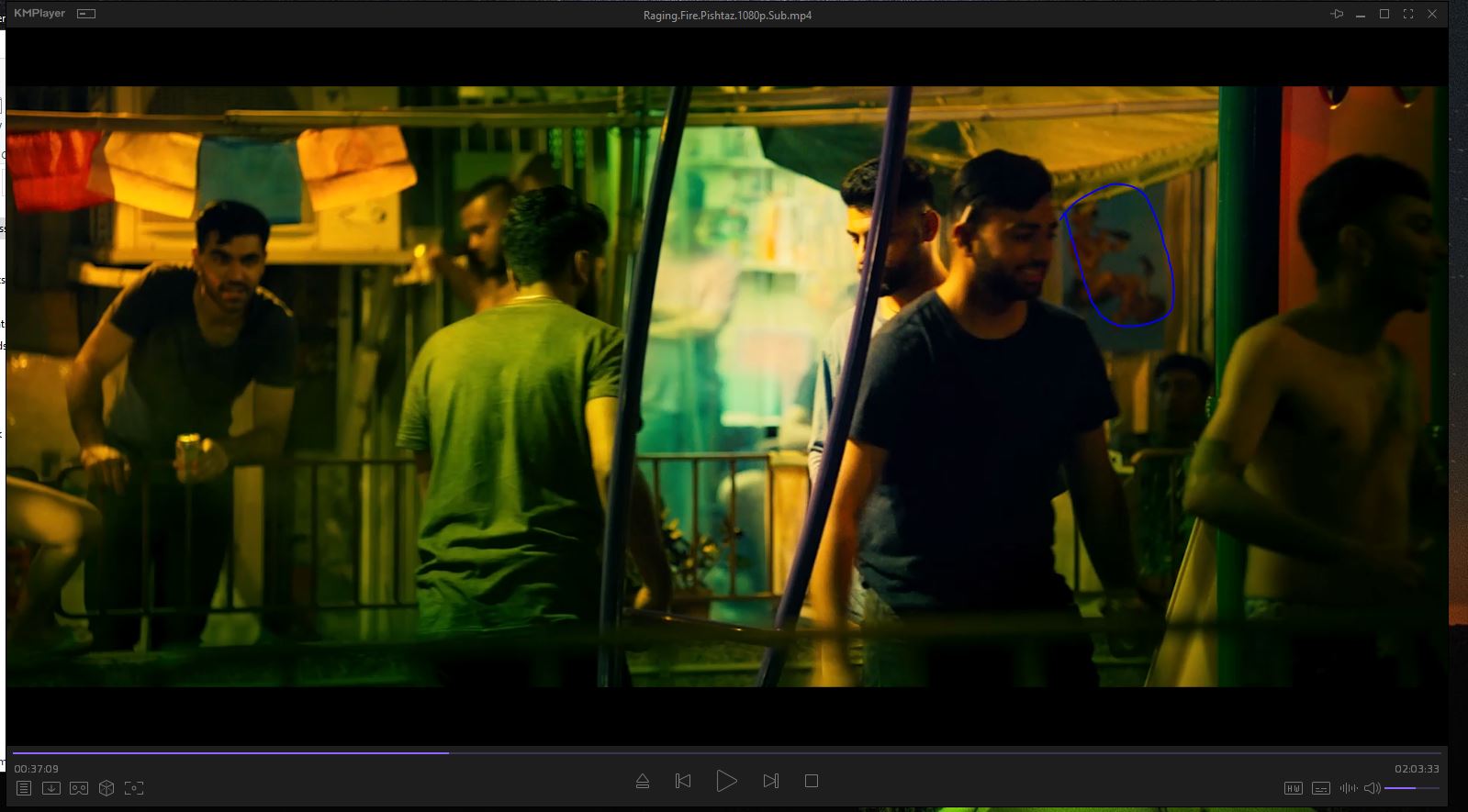Enable VR mode with goggles icon
The width and height of the screenshot is (1468, 812).
pos(79,788)
